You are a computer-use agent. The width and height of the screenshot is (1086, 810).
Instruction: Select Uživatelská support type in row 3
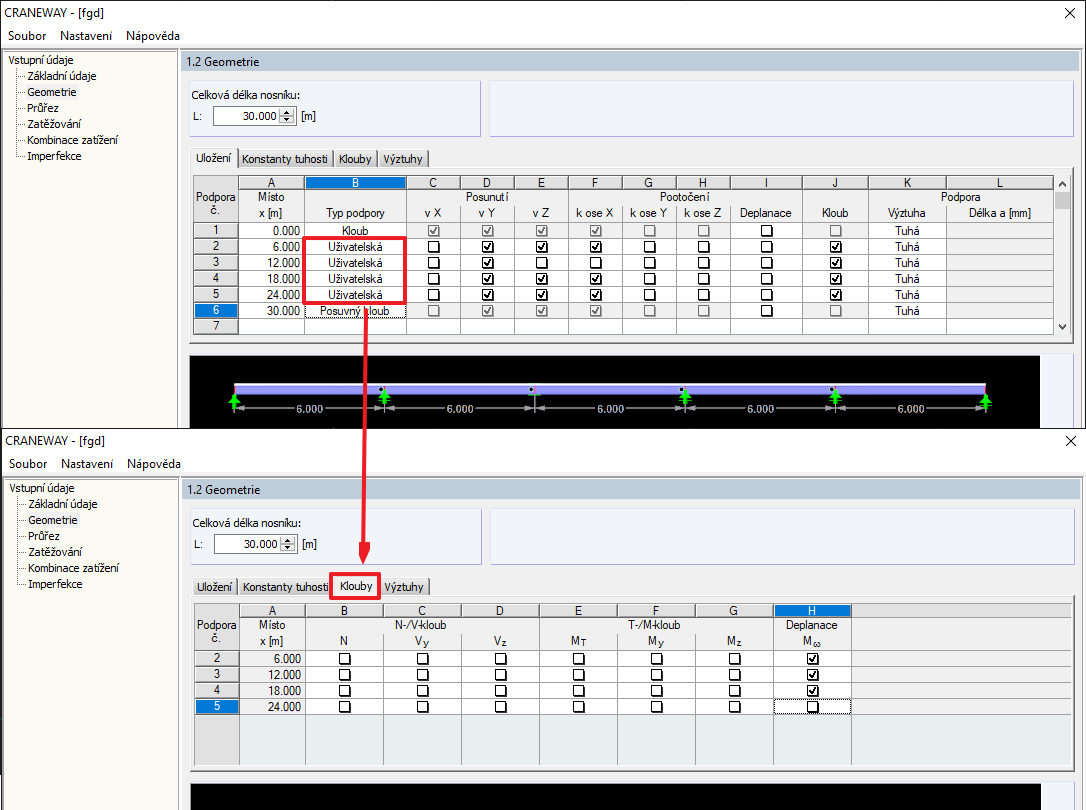355,262
